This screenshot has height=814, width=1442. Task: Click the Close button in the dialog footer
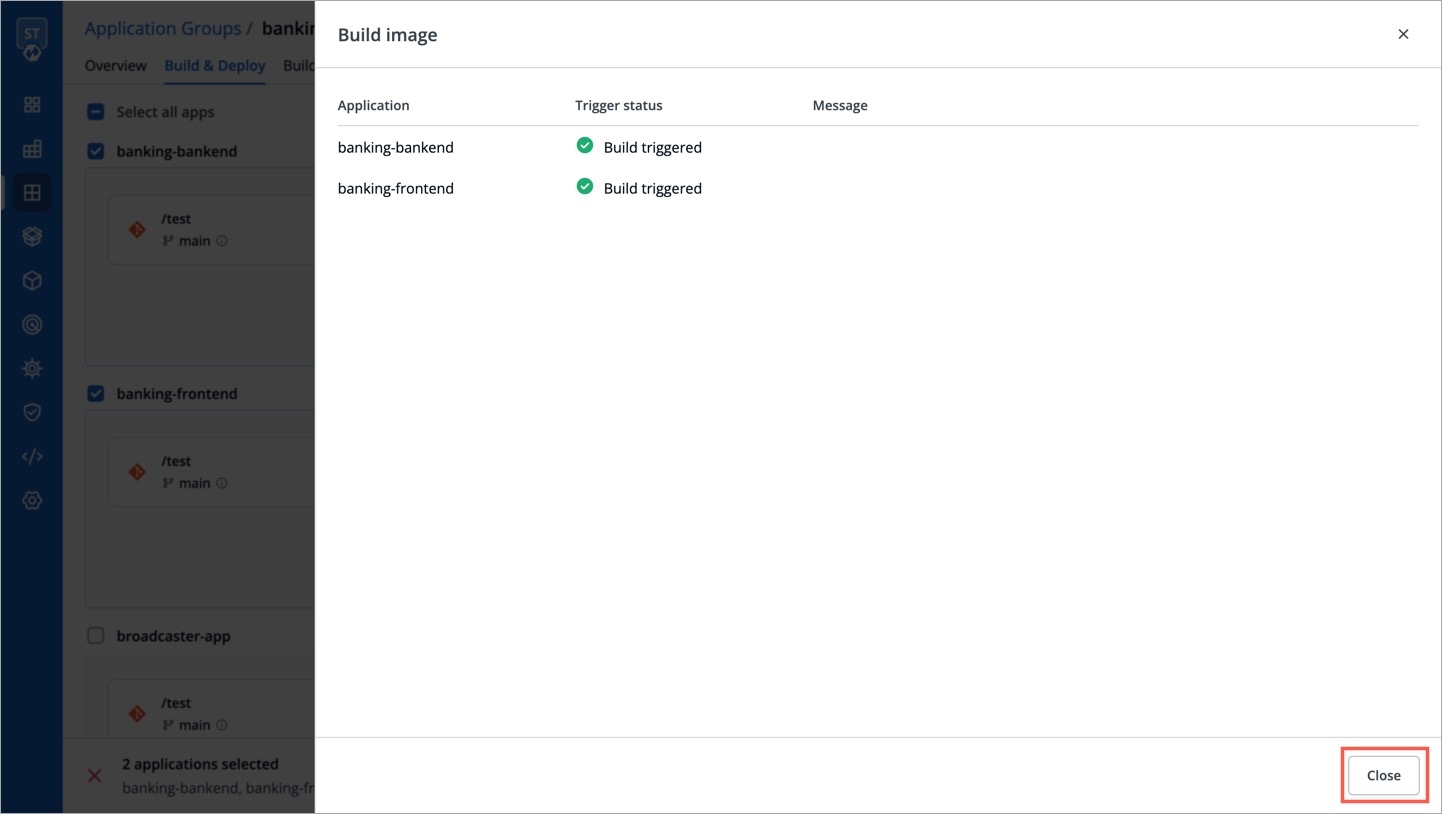[1383, 775]
